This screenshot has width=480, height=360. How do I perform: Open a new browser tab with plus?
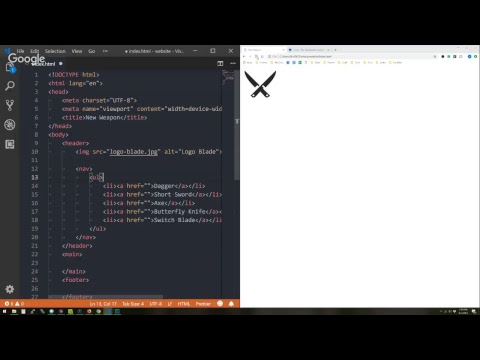335,50
